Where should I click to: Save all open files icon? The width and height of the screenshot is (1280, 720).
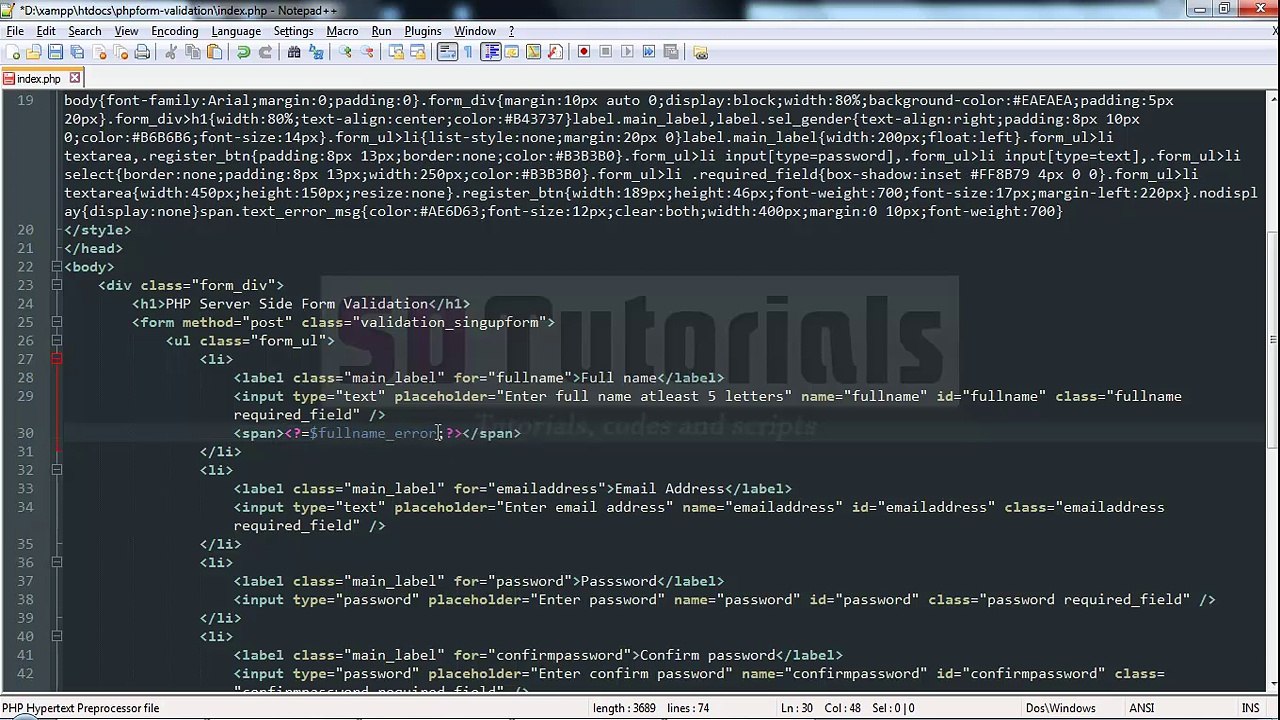pyautogui.click(x=77, y=52)
